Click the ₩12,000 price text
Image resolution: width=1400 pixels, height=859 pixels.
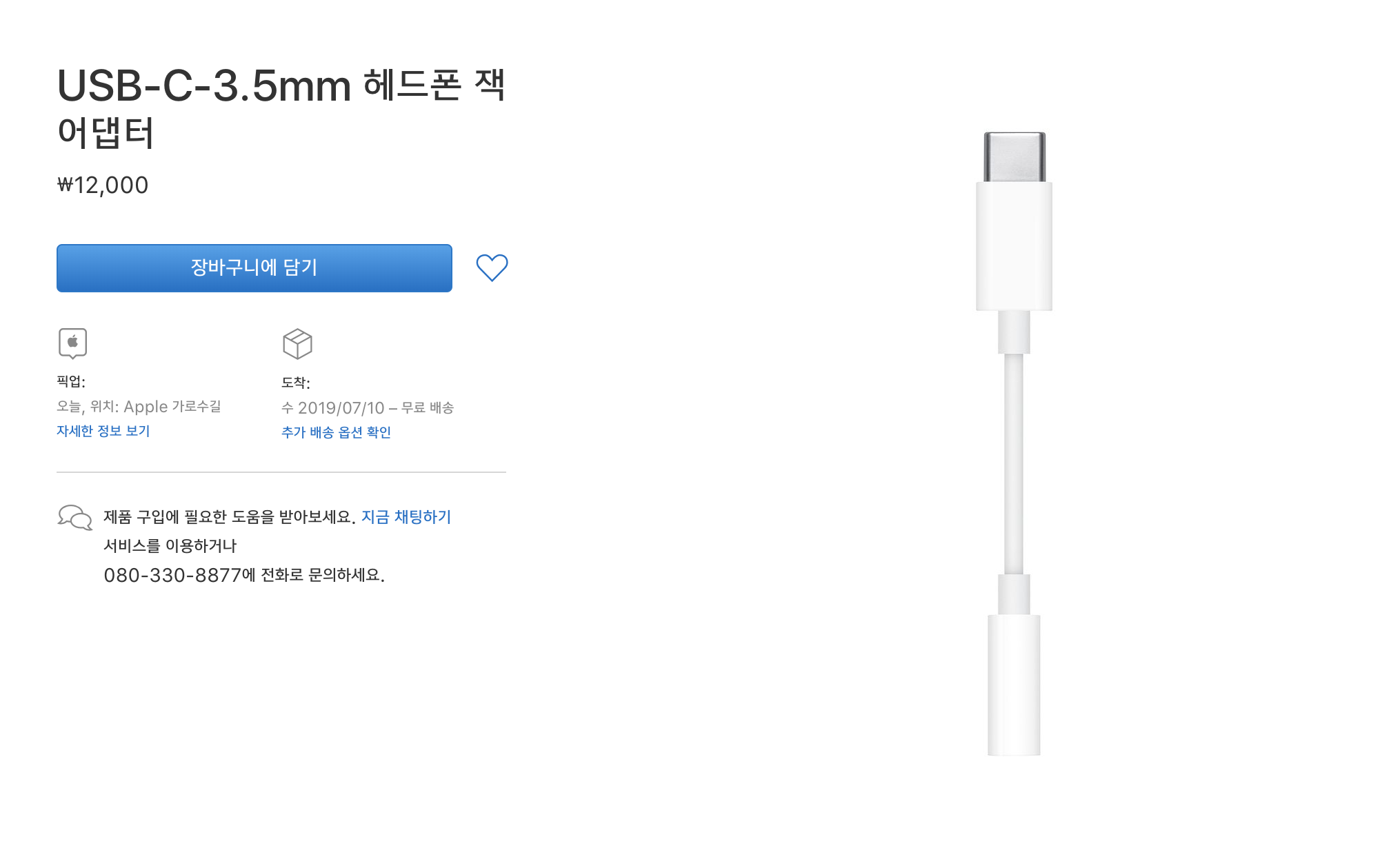103,185
